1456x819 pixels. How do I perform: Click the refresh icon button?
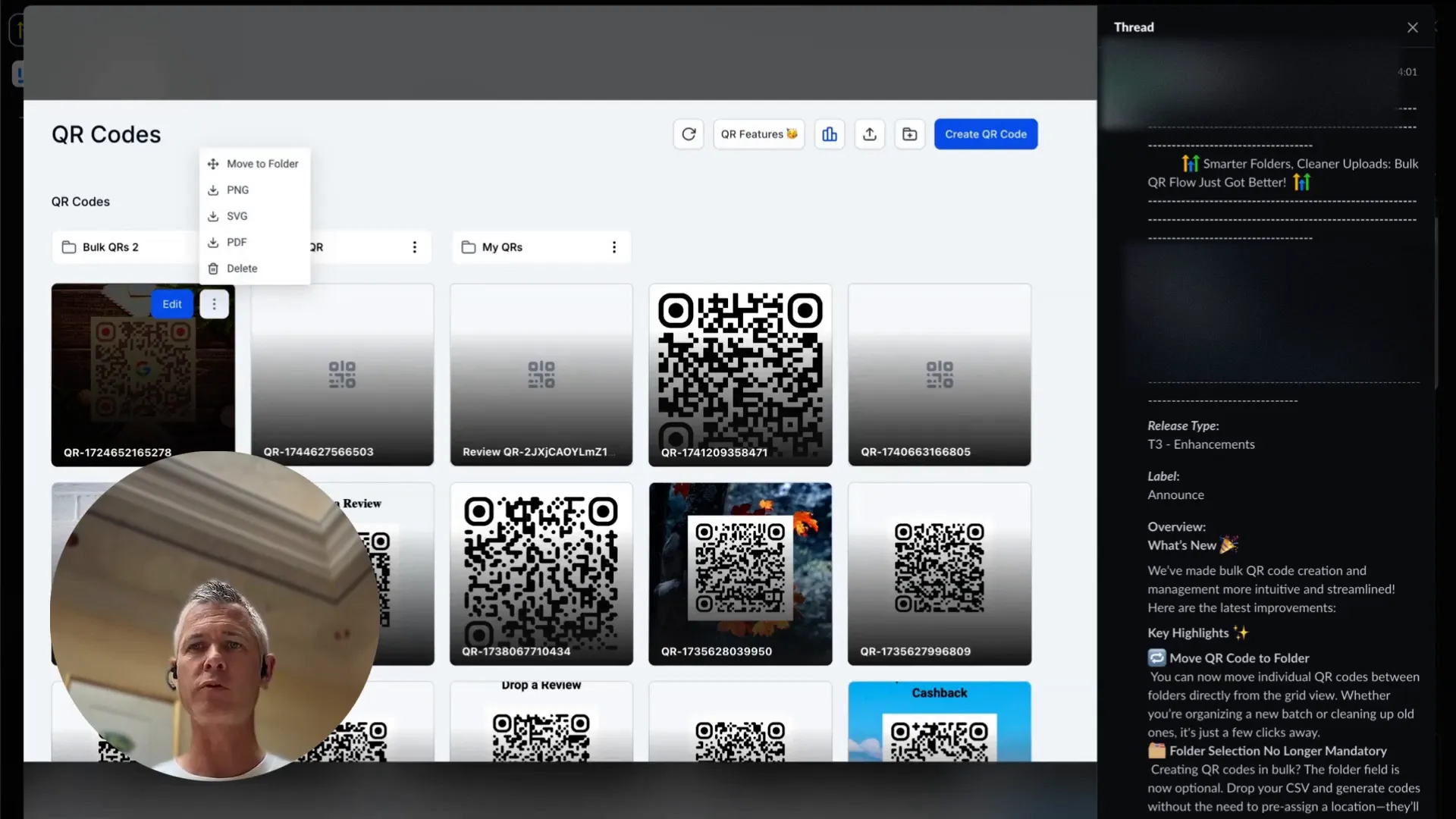pyautogui.click(x=688, y=134)
